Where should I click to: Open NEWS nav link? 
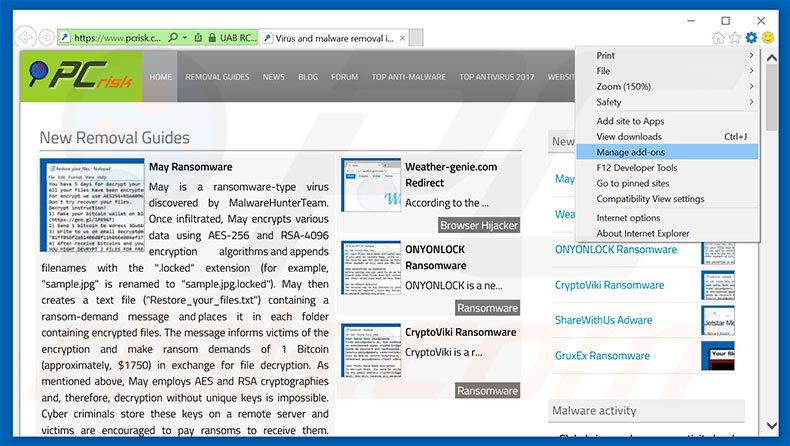click(x=274, y=77)
